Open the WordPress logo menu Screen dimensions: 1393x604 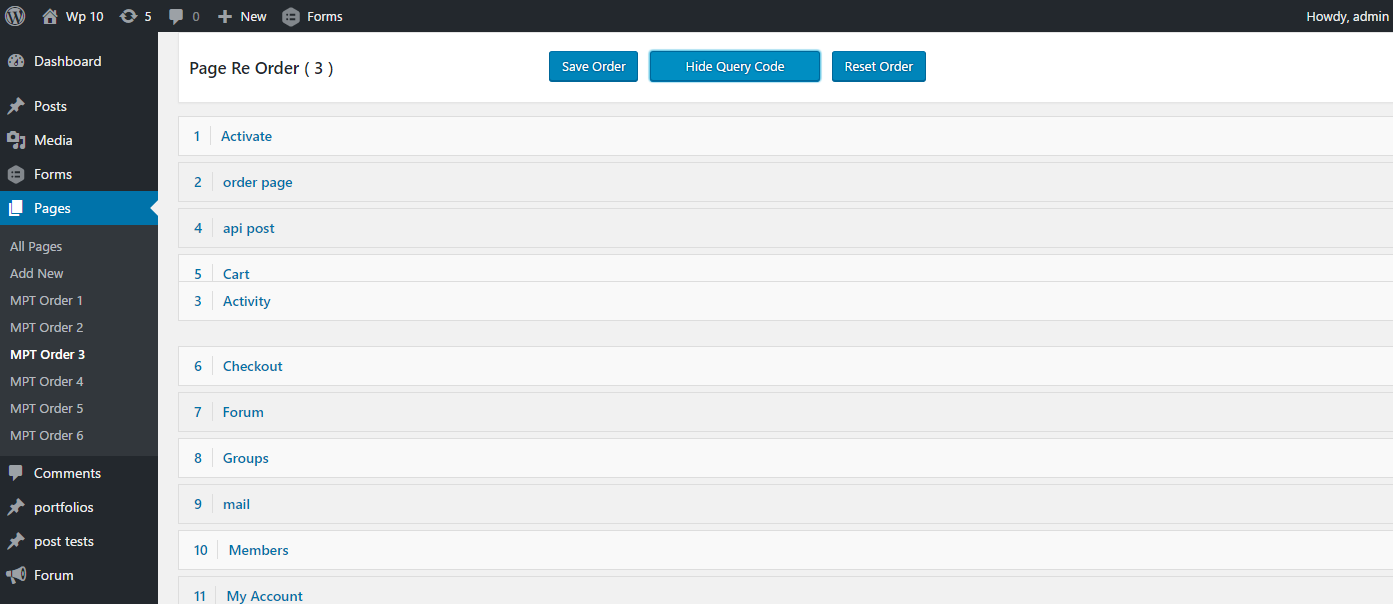tap(15, 16)
